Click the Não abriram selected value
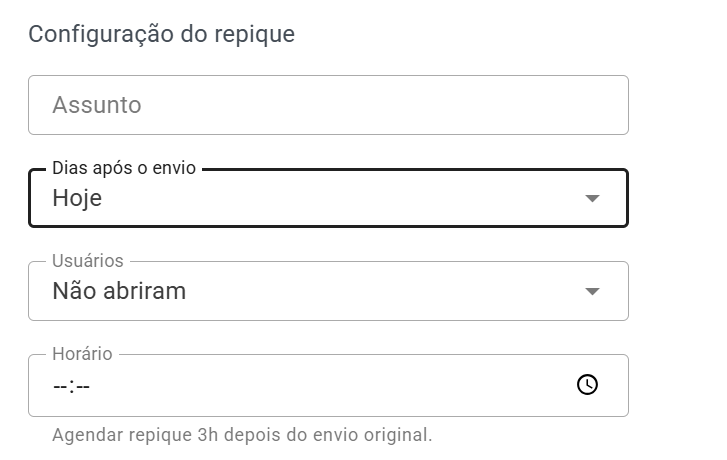 [x=119, y=291]
